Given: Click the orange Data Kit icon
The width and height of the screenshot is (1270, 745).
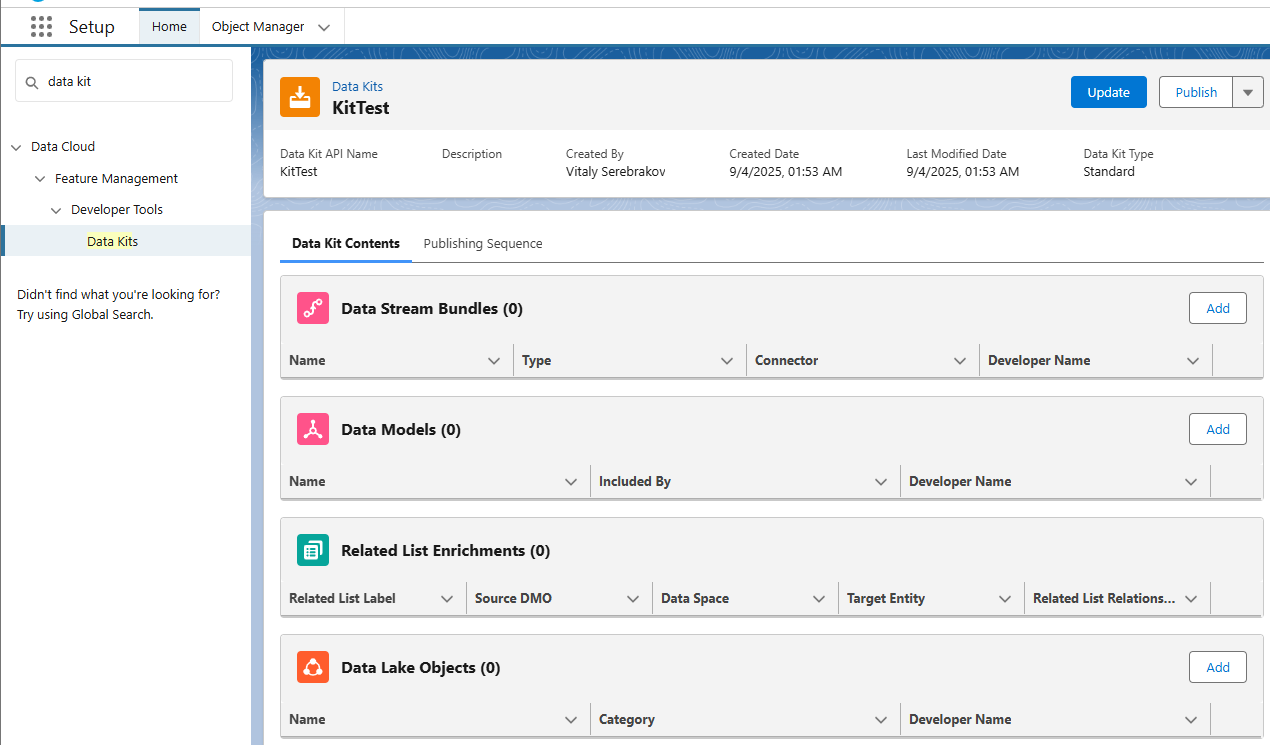Looking at the screenshot, I should coord(300,97).
